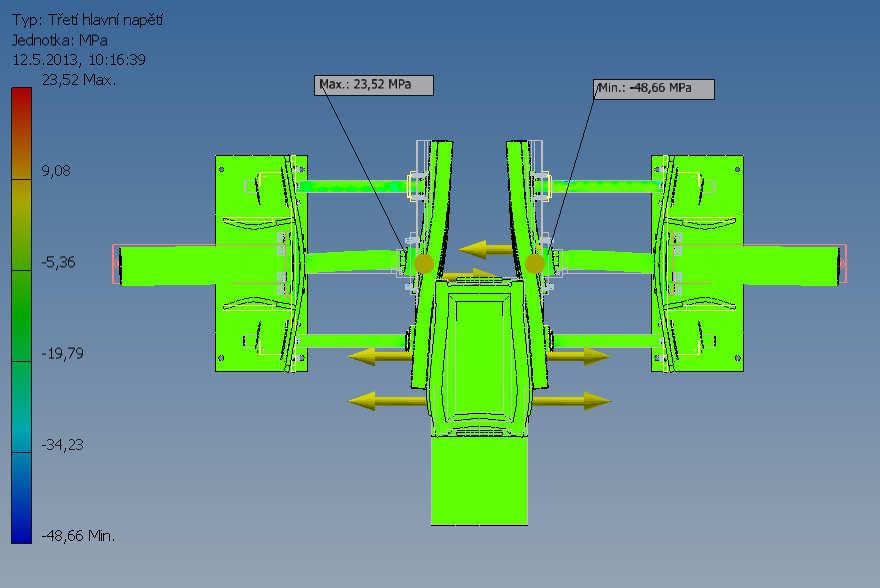Screen dimensions: 880x588
Task: Click the 'Min.: -48,66 MPa' probe label
Action: click(654, 89)
